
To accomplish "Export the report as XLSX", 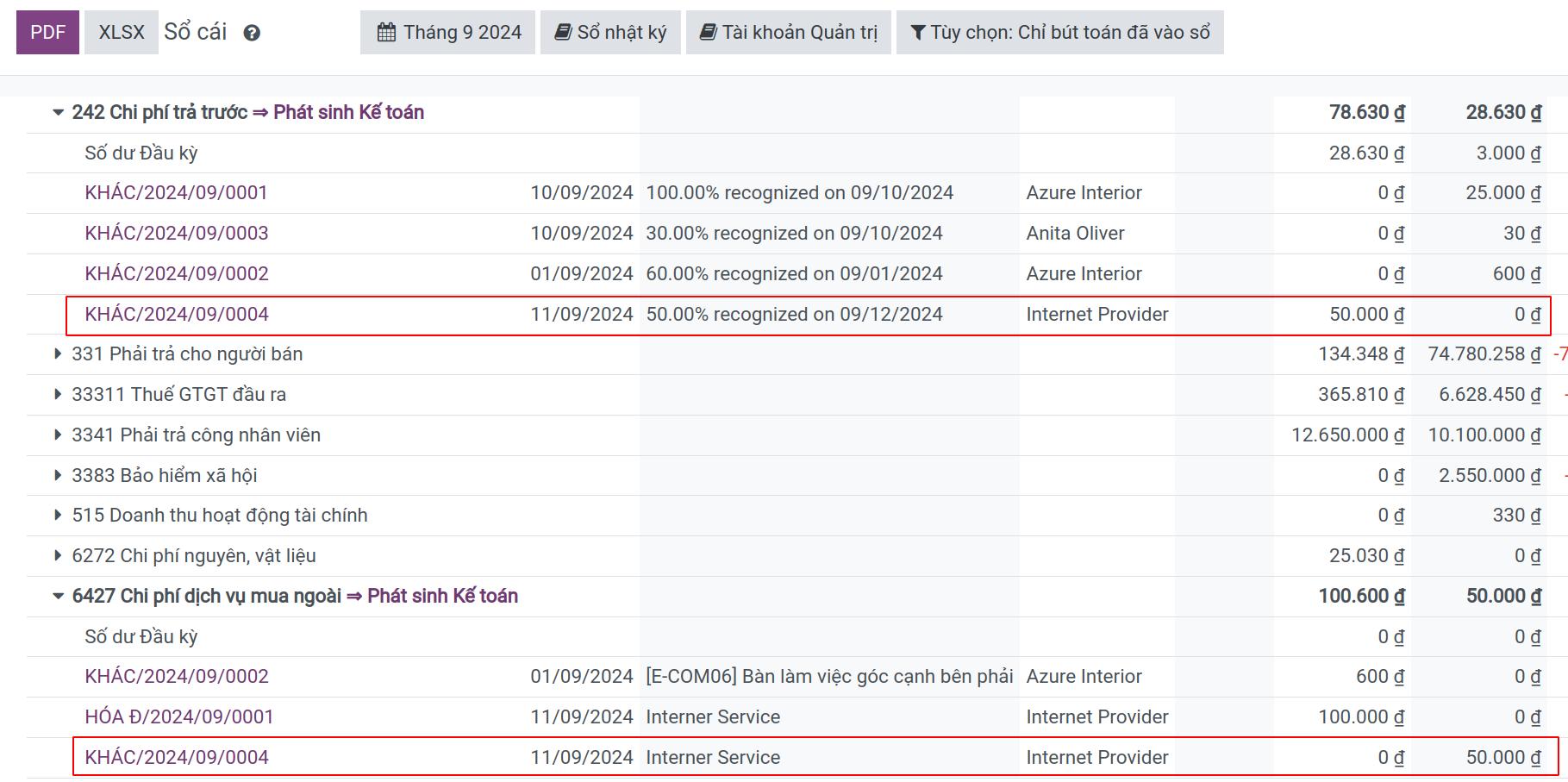I will pyautogui.click(x=122, y=33).
